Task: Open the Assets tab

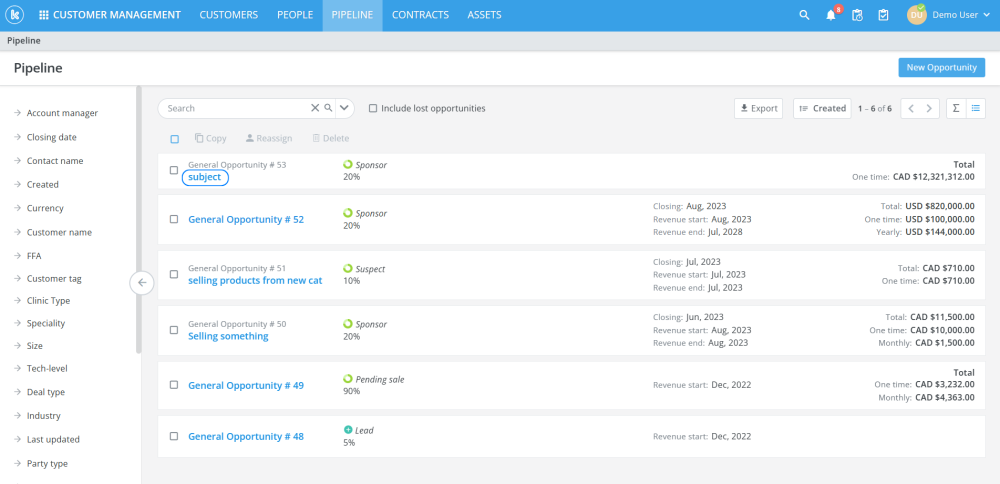Action: pos(485,15)
